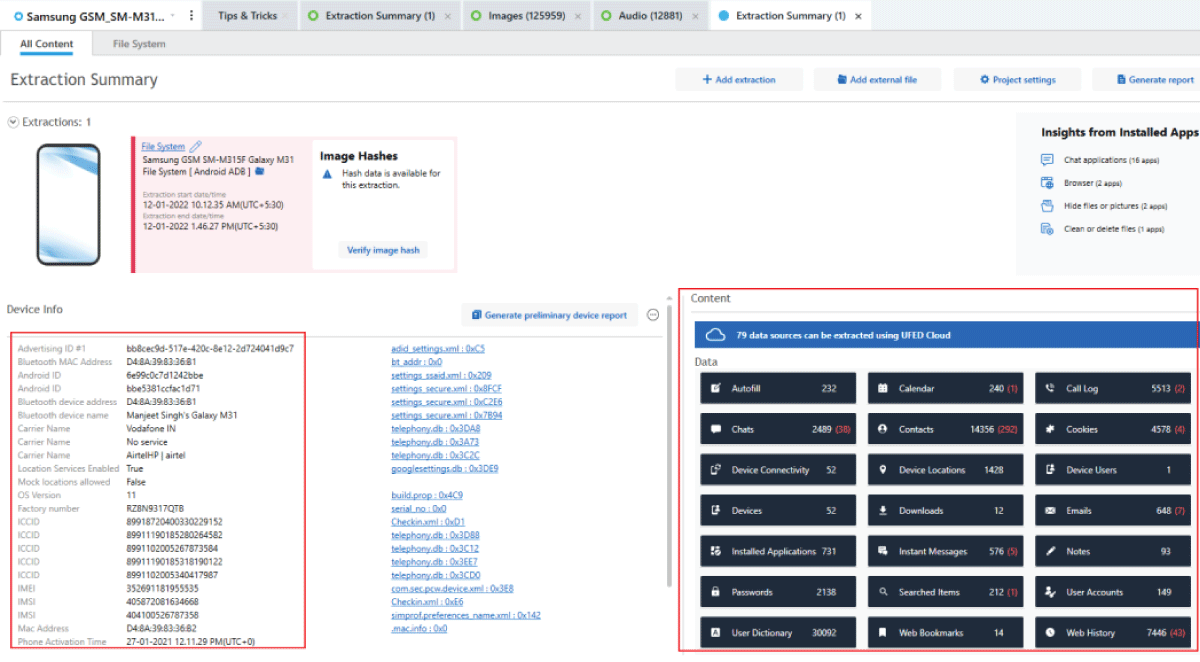Click the pencil edit icon beside File System
This screenshot has width=1200, height=662.
(196, 146)
